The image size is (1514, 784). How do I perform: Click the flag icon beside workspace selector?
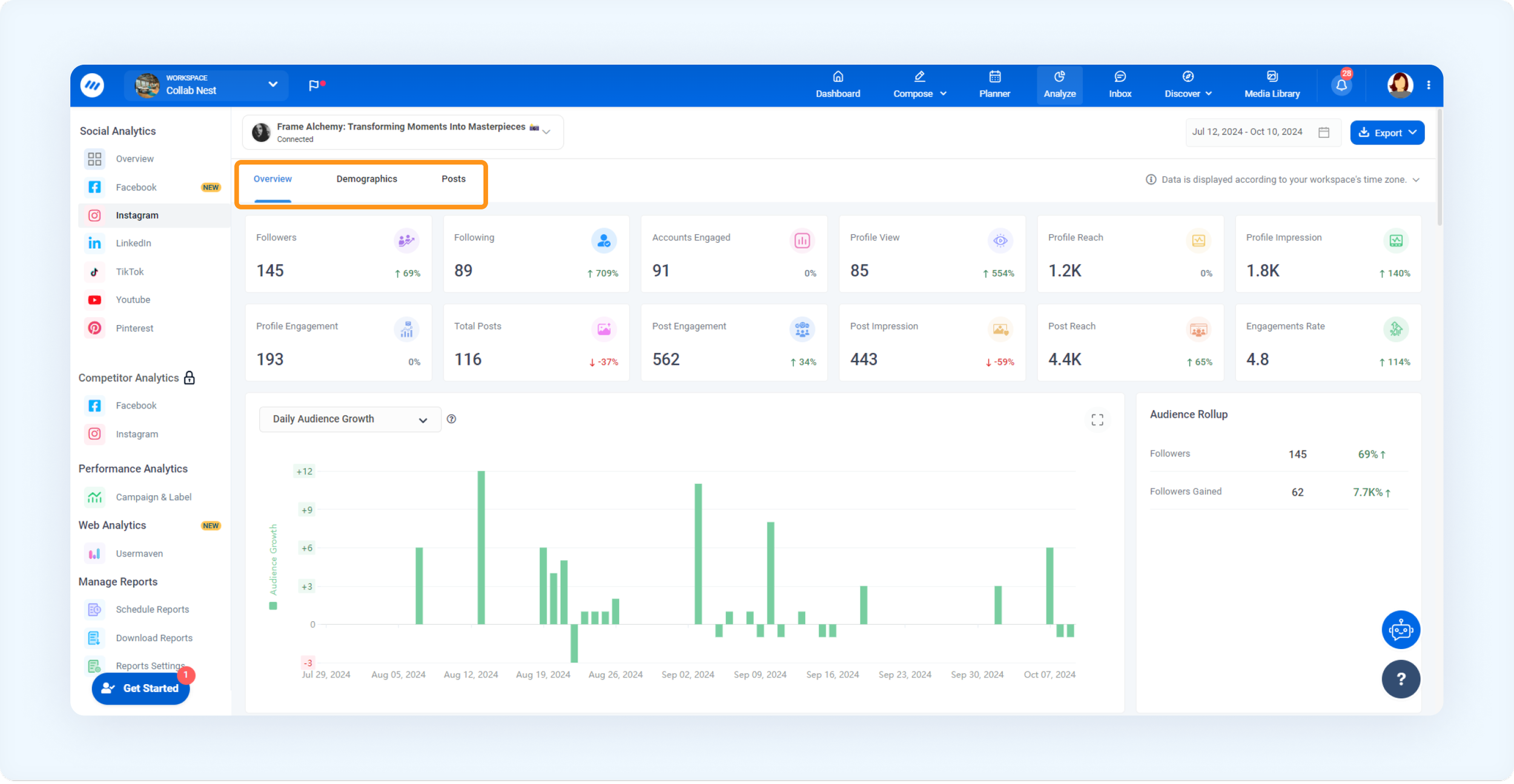click(313, 85)
